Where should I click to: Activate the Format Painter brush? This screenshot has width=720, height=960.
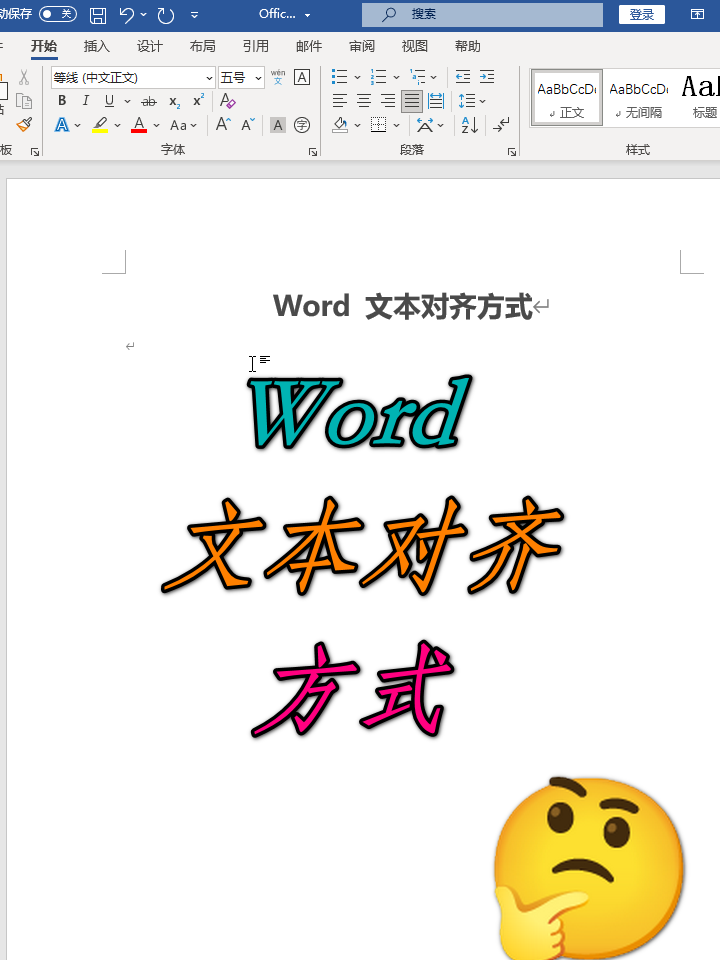click(24, 124)
